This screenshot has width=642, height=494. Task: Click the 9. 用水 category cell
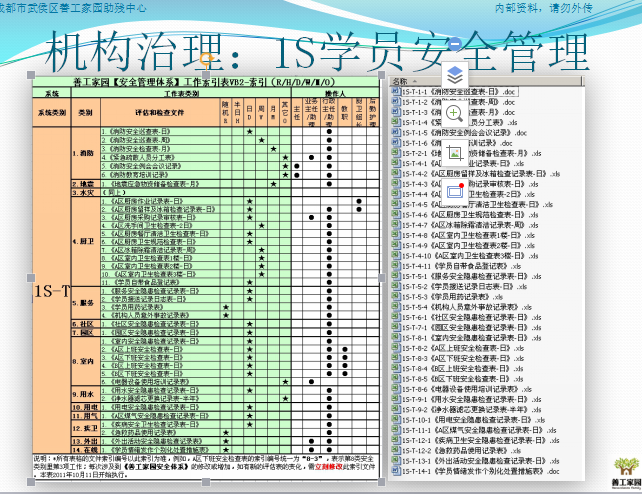[x=86, y=394]
